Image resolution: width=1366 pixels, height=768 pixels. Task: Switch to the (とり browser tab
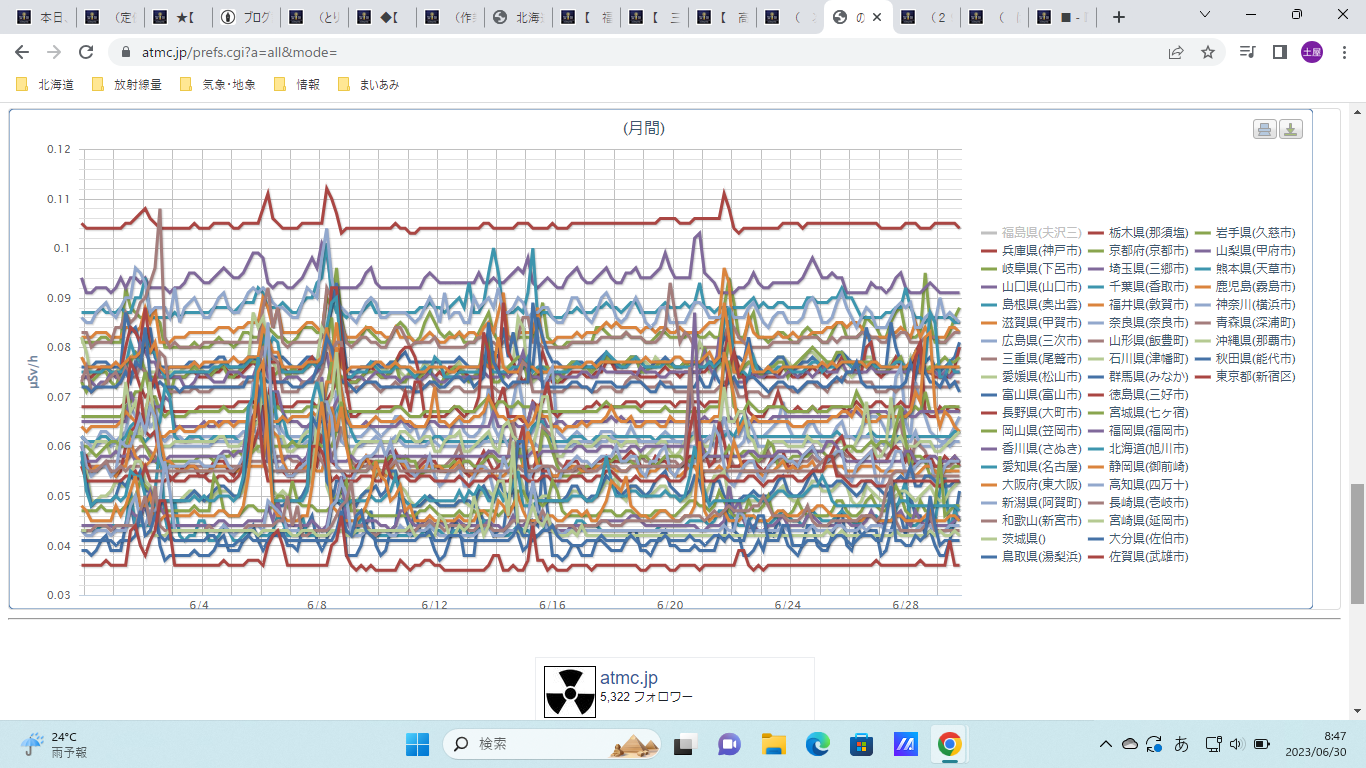[313, 17]
